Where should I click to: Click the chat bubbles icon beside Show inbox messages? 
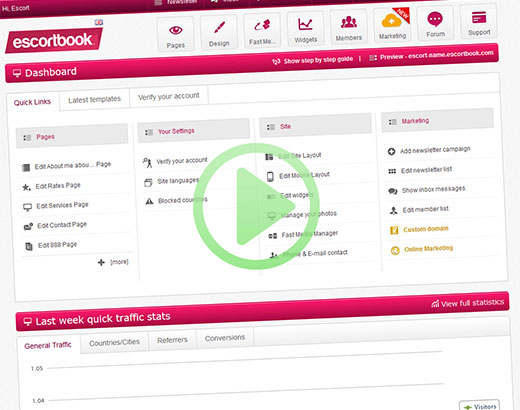point(393,191)
